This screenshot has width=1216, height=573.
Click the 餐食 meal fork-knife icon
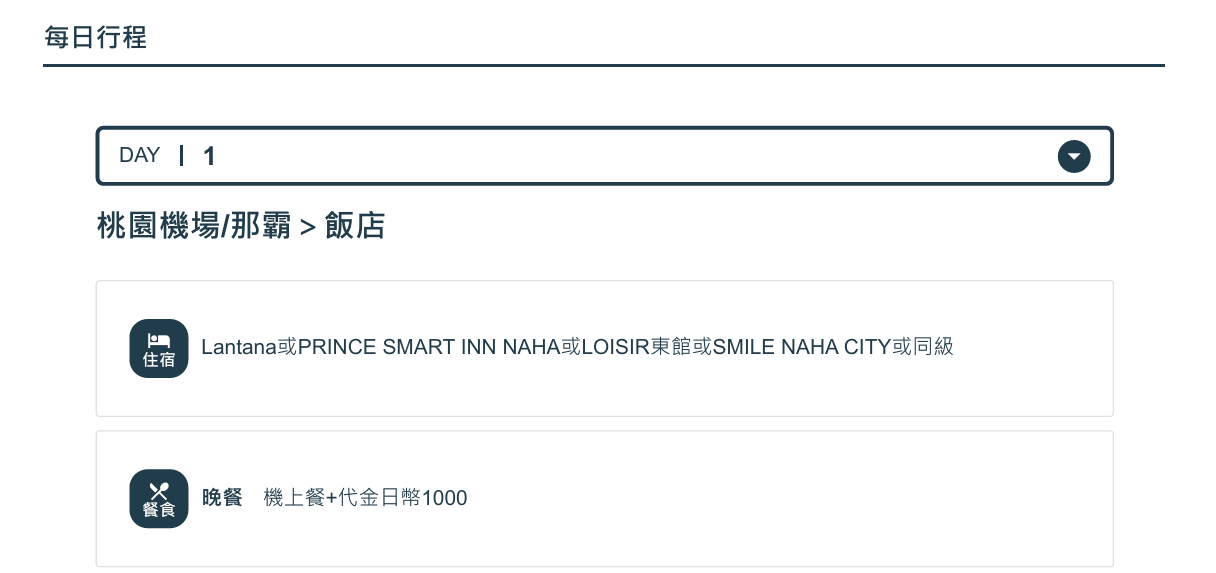[x=159, y=498]
